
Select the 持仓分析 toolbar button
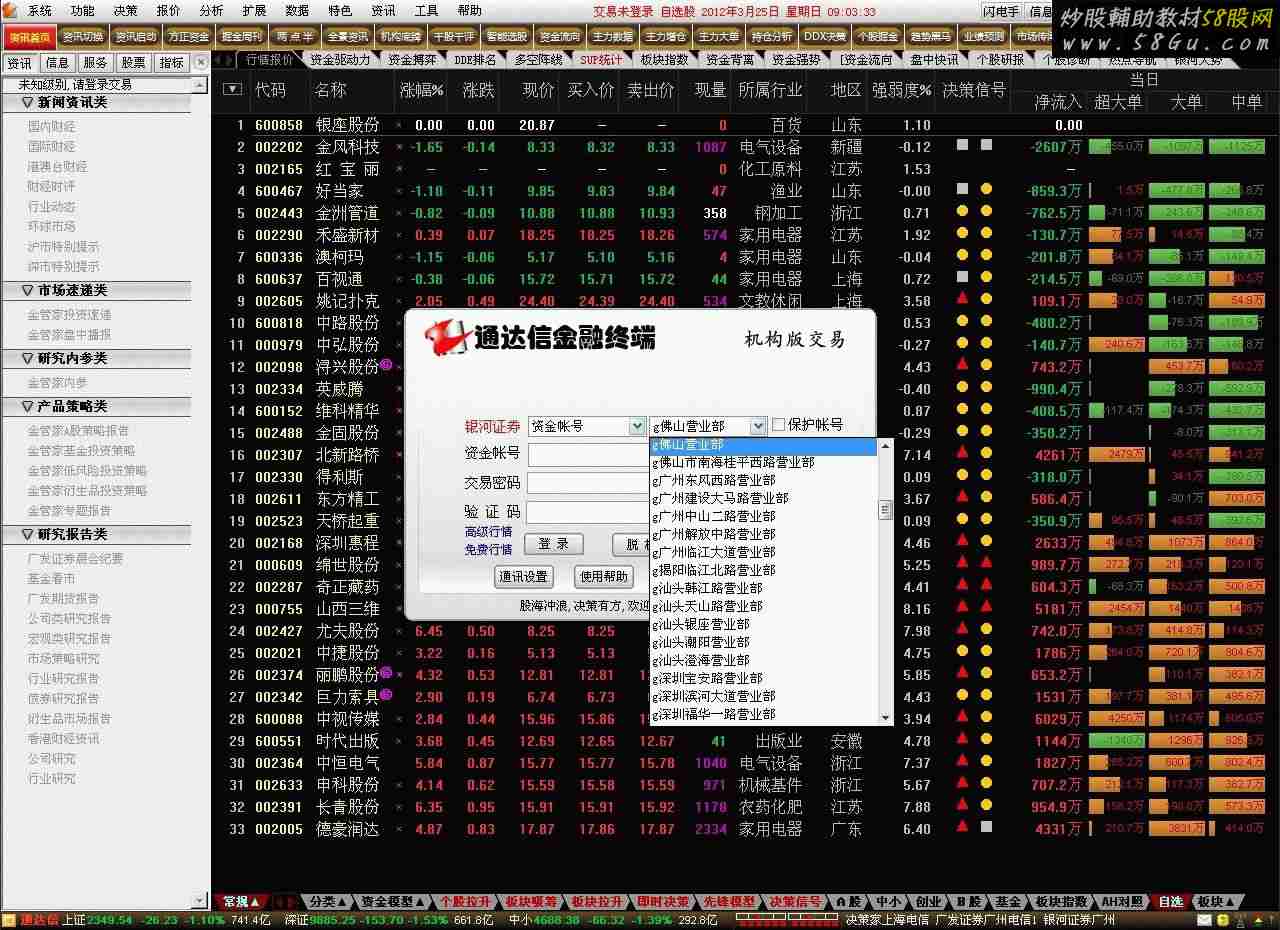(x=772, y=37)
